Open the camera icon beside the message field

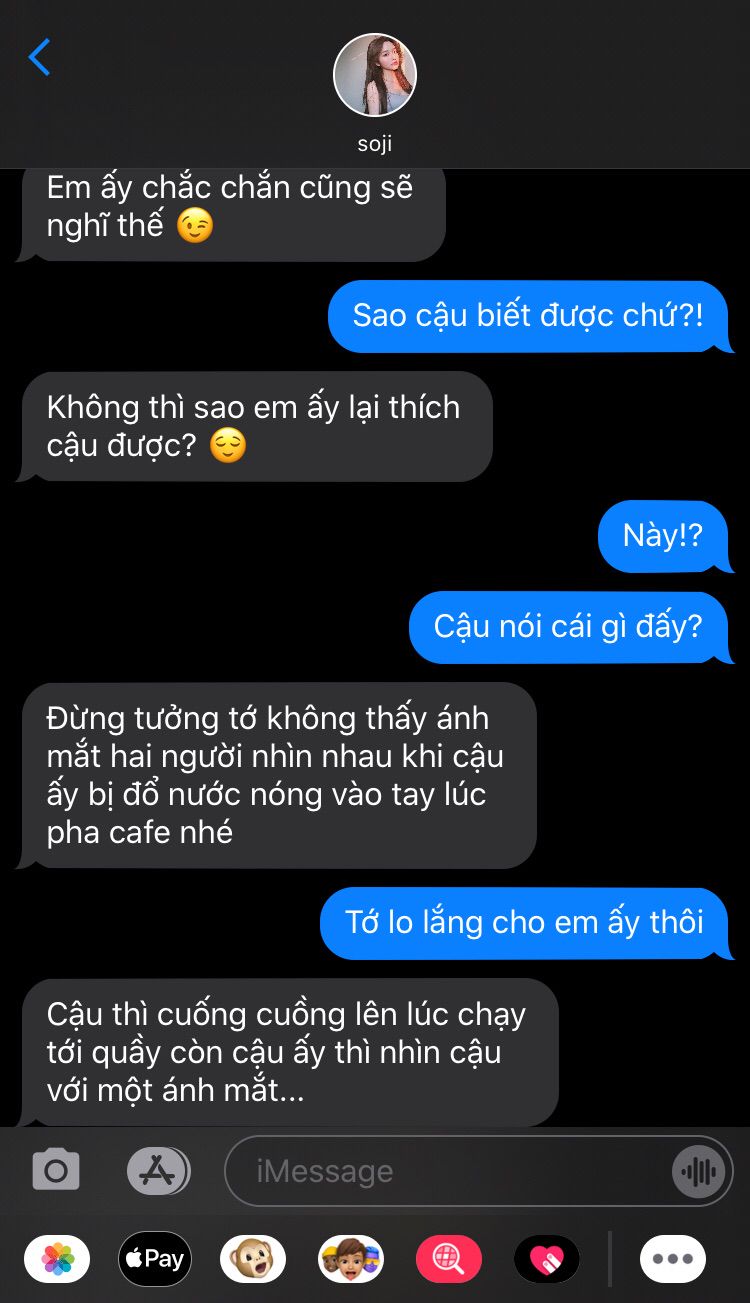click(56, 1170)
